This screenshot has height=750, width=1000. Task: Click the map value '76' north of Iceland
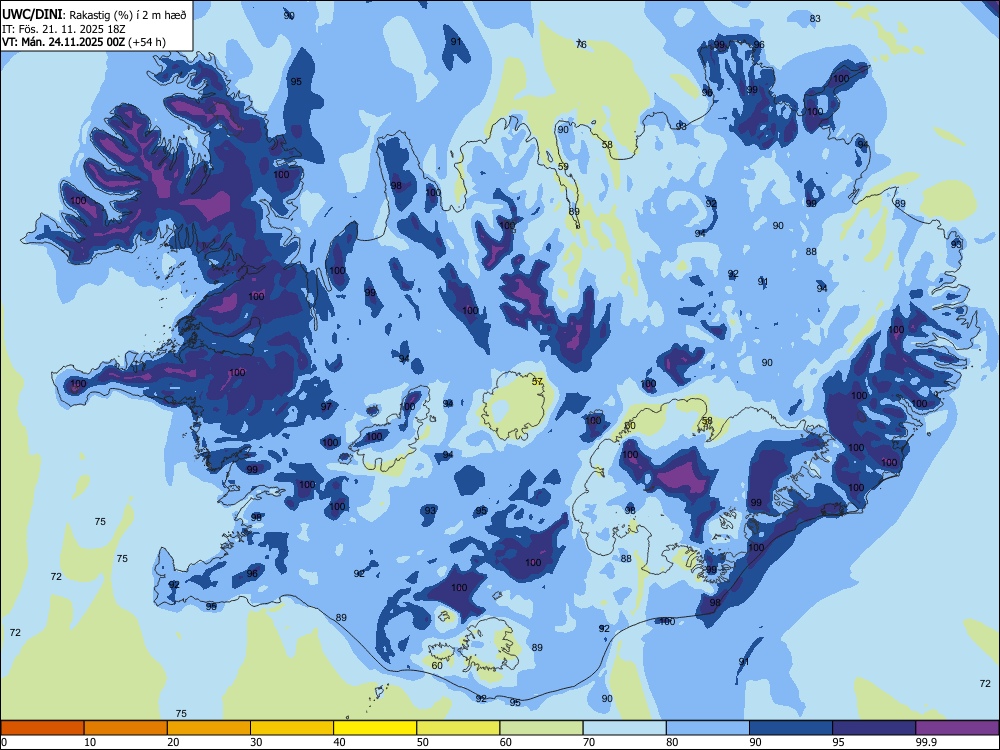tap(581, 44)
